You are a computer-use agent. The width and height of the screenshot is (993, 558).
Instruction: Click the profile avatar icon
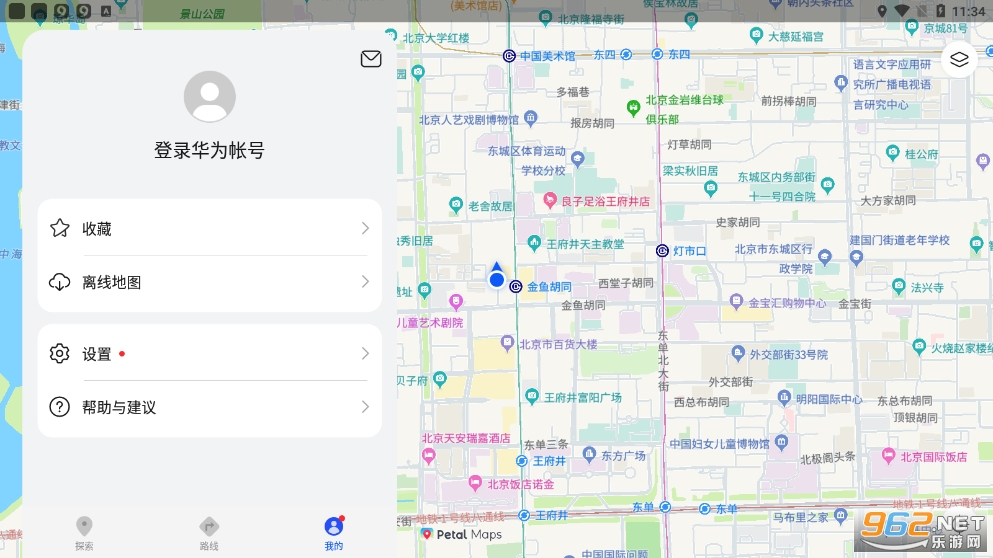point(210,97)
